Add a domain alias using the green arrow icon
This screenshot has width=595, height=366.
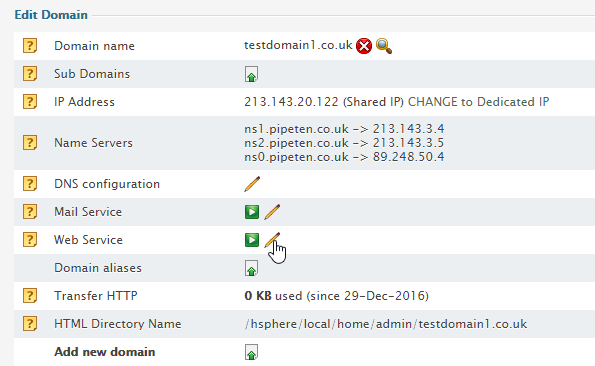tap(251, 268)
